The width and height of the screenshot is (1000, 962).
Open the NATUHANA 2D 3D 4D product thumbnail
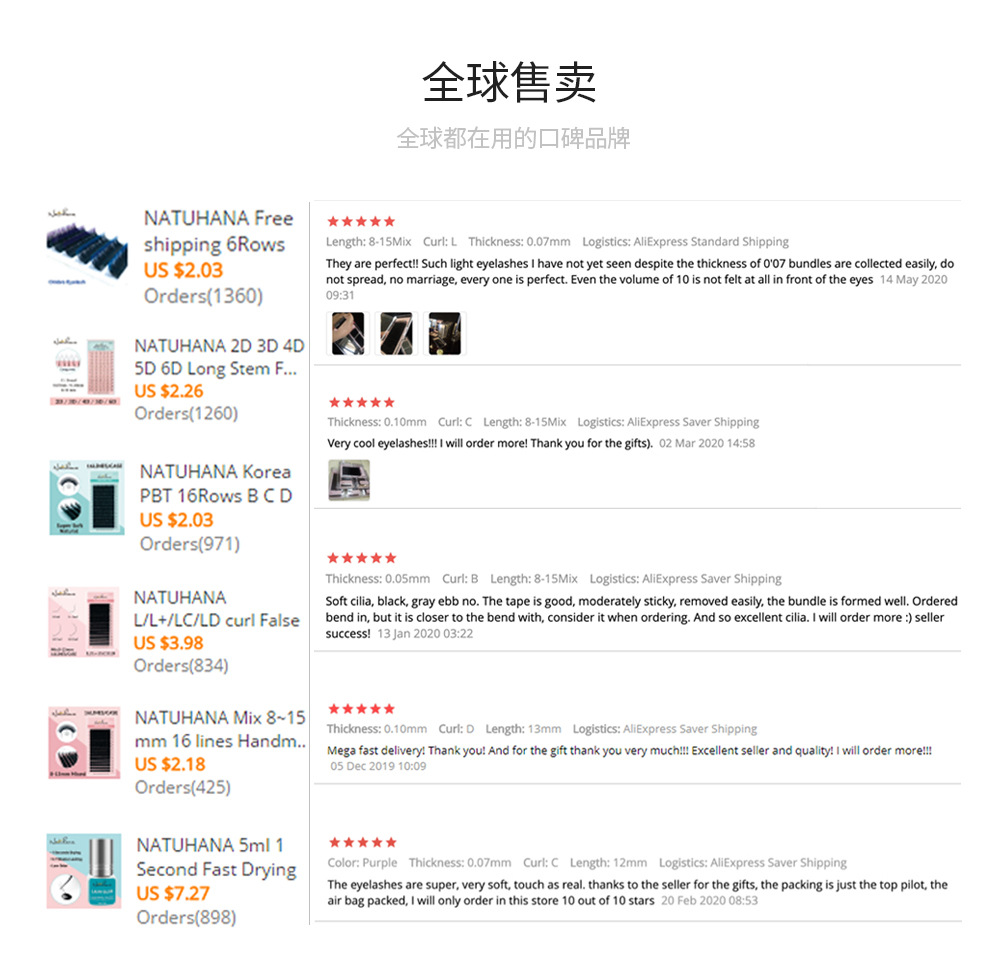(85, 371)
